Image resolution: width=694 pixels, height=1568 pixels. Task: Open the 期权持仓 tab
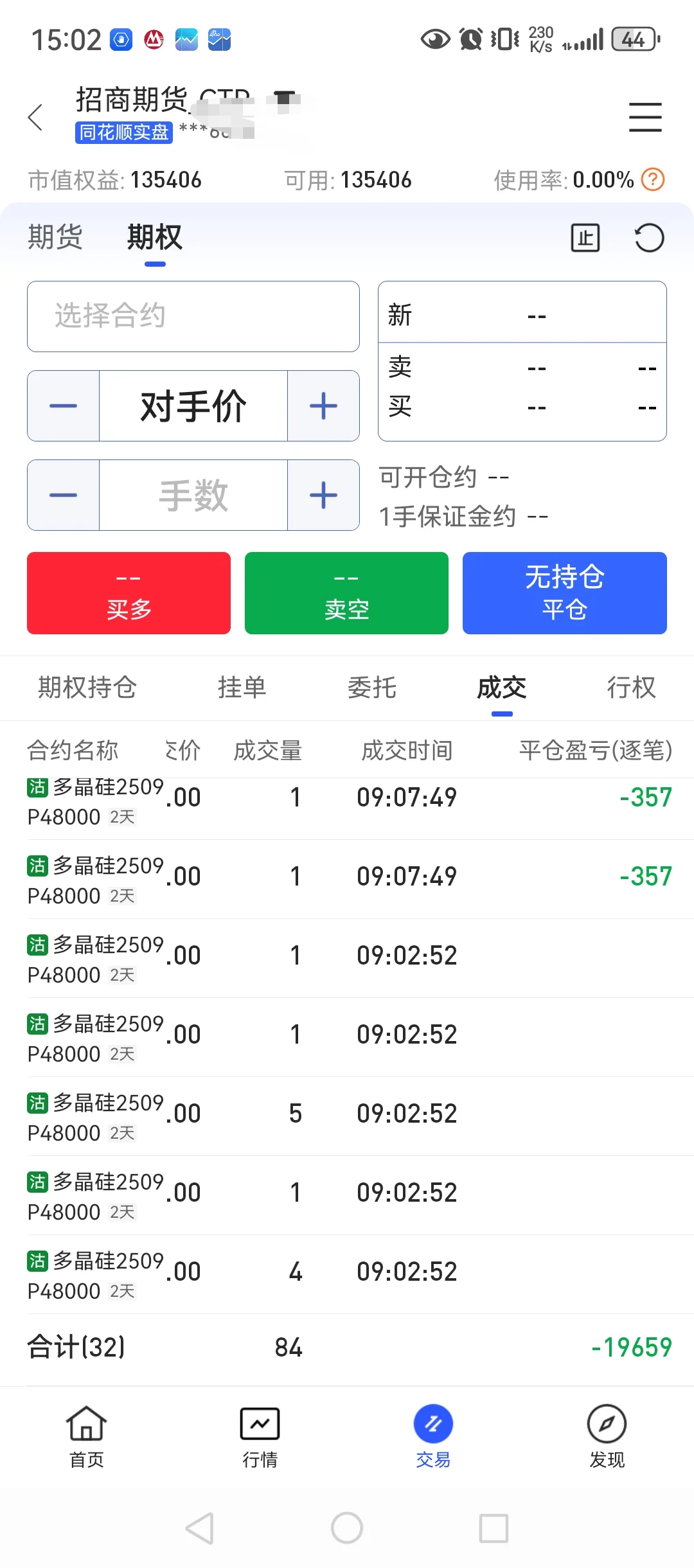pos(87,688)
